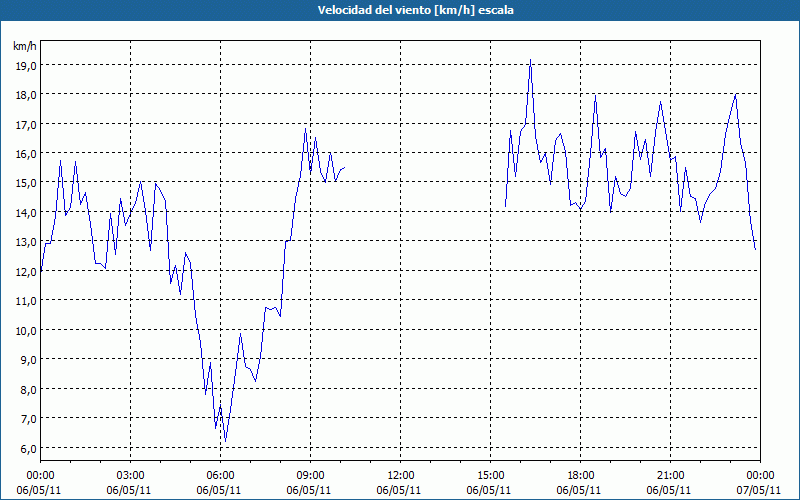Click the "12:00" time label
Screen dimensions: 800x500
click(x=401, y=476)
